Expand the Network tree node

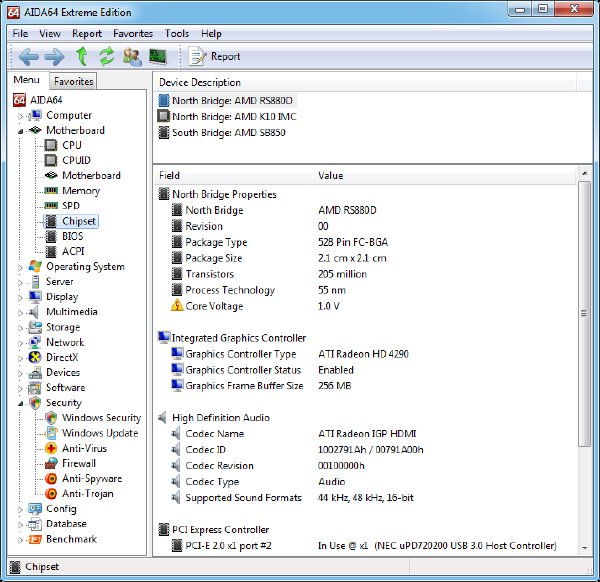[21, 343]
